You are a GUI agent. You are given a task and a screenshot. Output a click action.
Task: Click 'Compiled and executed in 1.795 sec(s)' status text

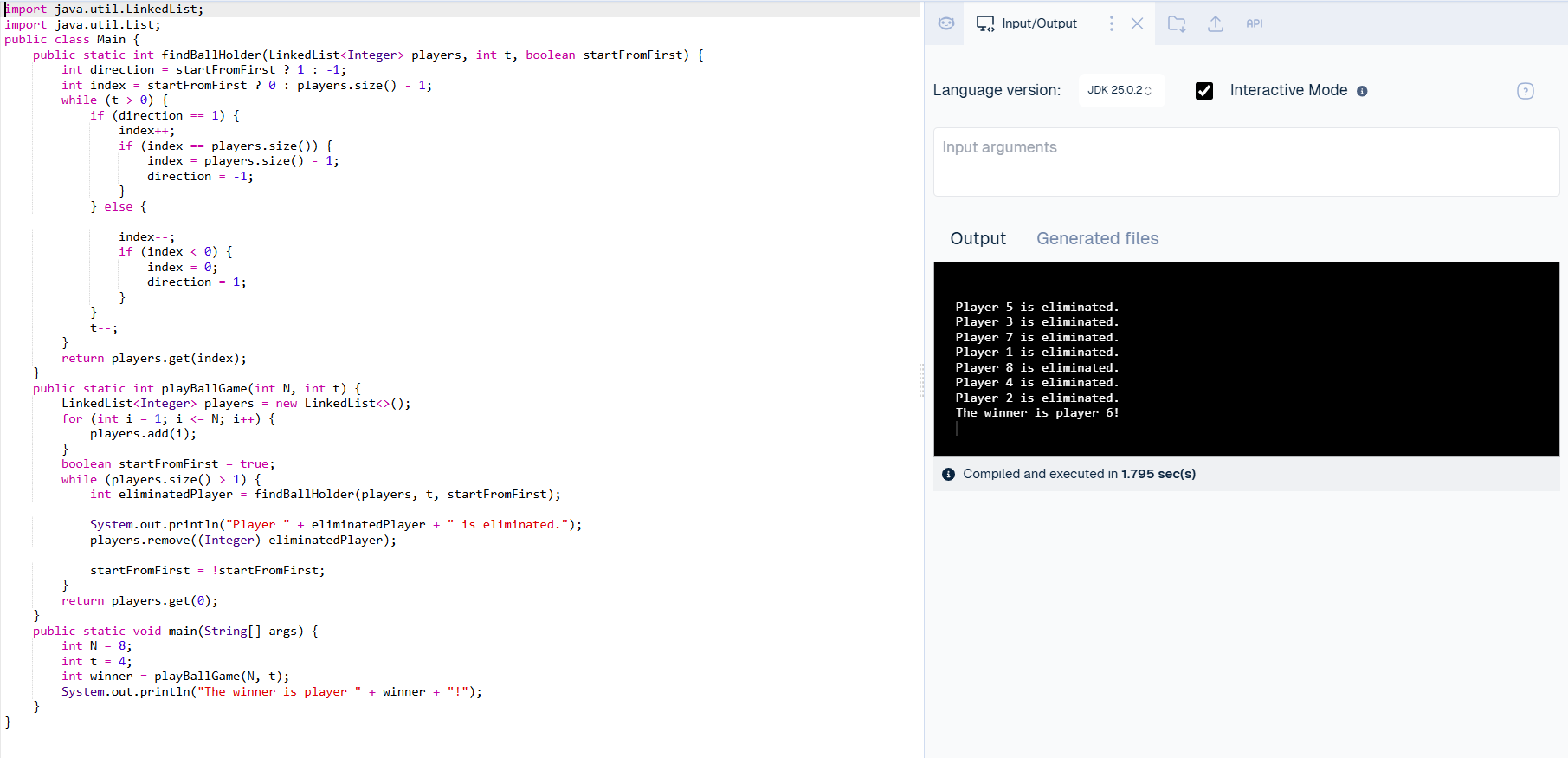1079,474
